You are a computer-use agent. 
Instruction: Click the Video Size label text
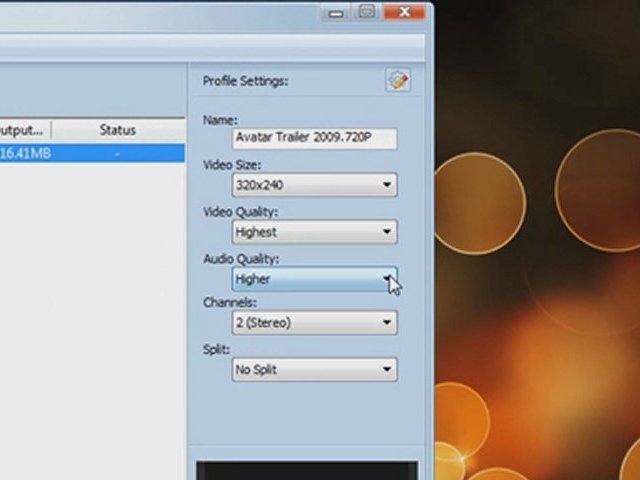point(231,166)
